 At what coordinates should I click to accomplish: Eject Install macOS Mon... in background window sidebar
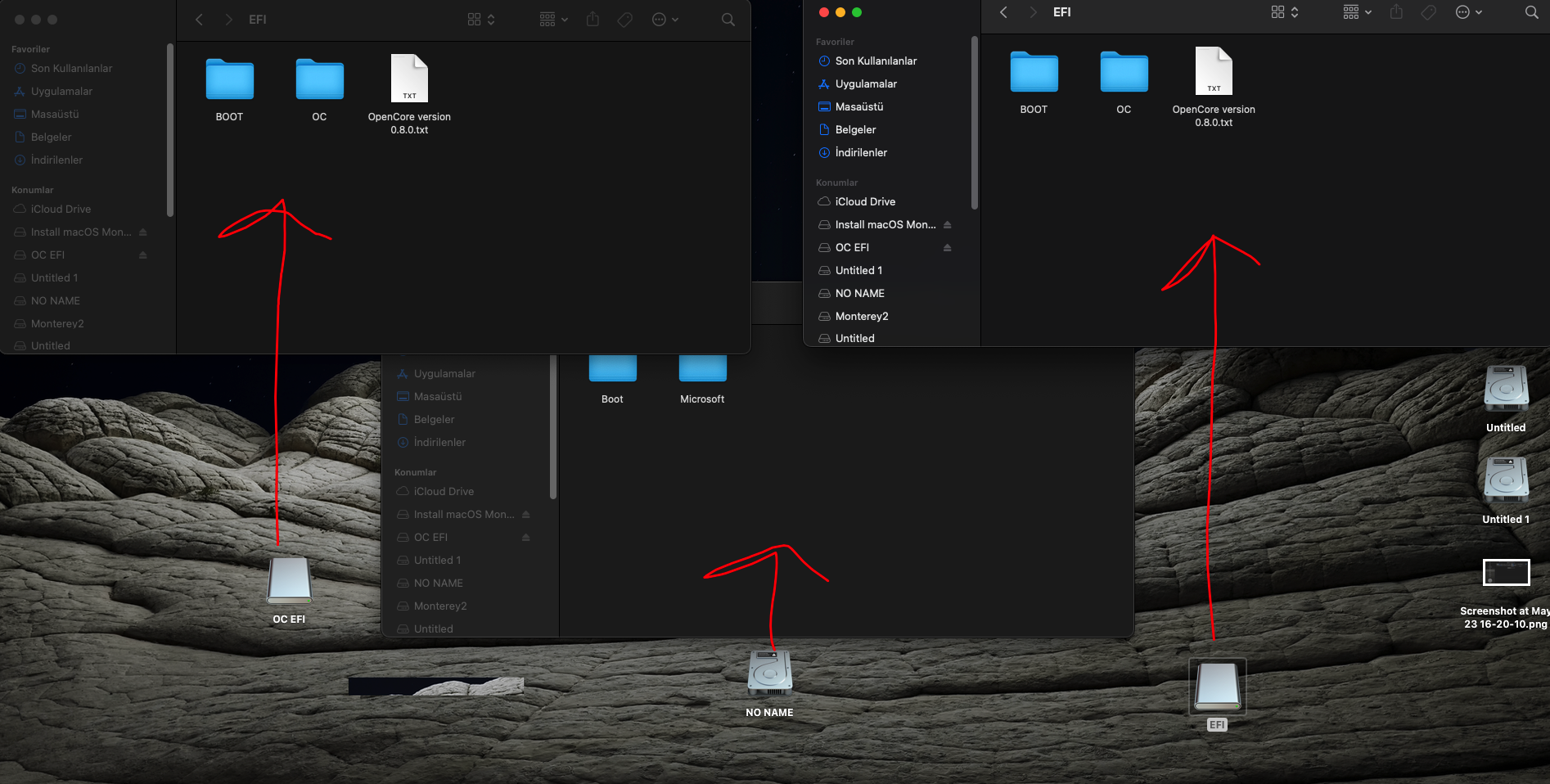pos(526,514)
